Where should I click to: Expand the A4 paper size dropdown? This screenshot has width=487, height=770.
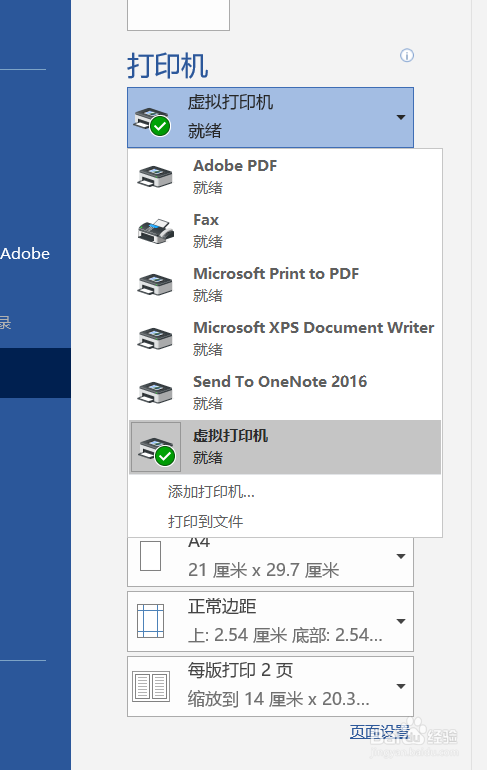click(x=401, y=556)
